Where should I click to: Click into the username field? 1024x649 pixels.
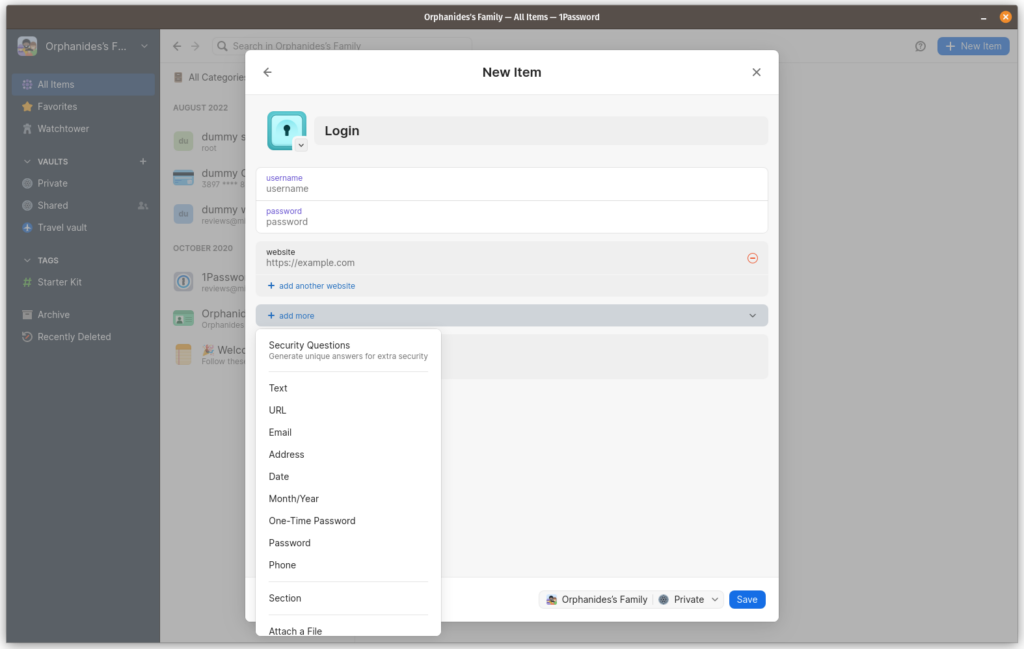[x=511, y=183]
